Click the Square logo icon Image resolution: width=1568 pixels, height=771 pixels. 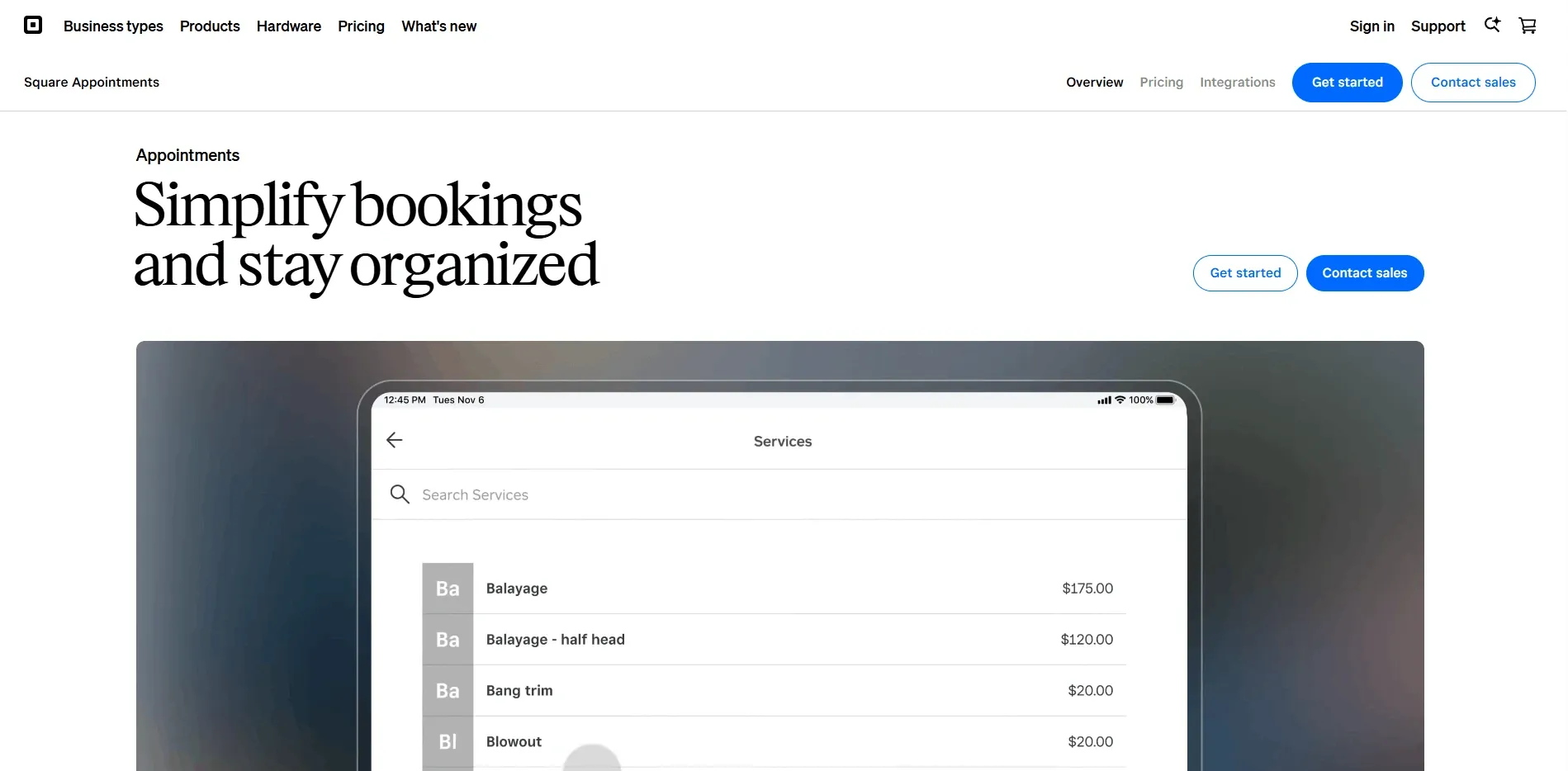point(33,26)
